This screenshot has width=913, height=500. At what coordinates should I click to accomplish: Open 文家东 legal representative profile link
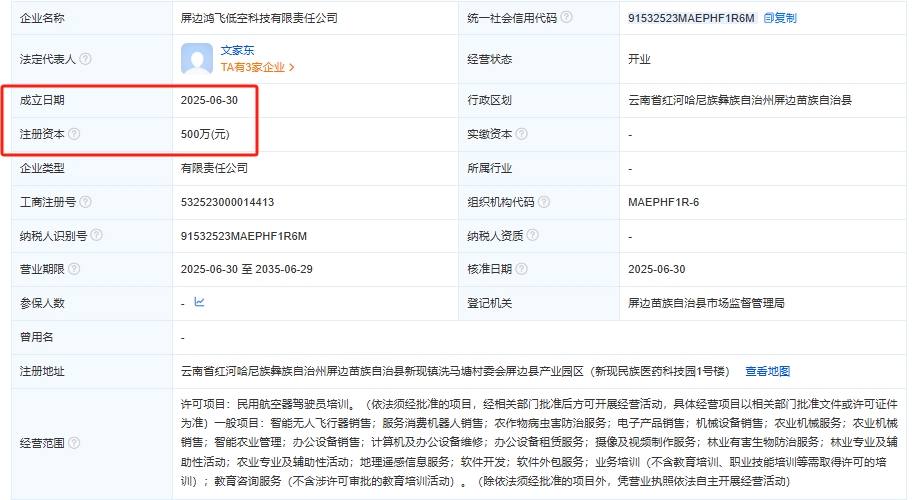pyautogui.click(x=238, y=50)
